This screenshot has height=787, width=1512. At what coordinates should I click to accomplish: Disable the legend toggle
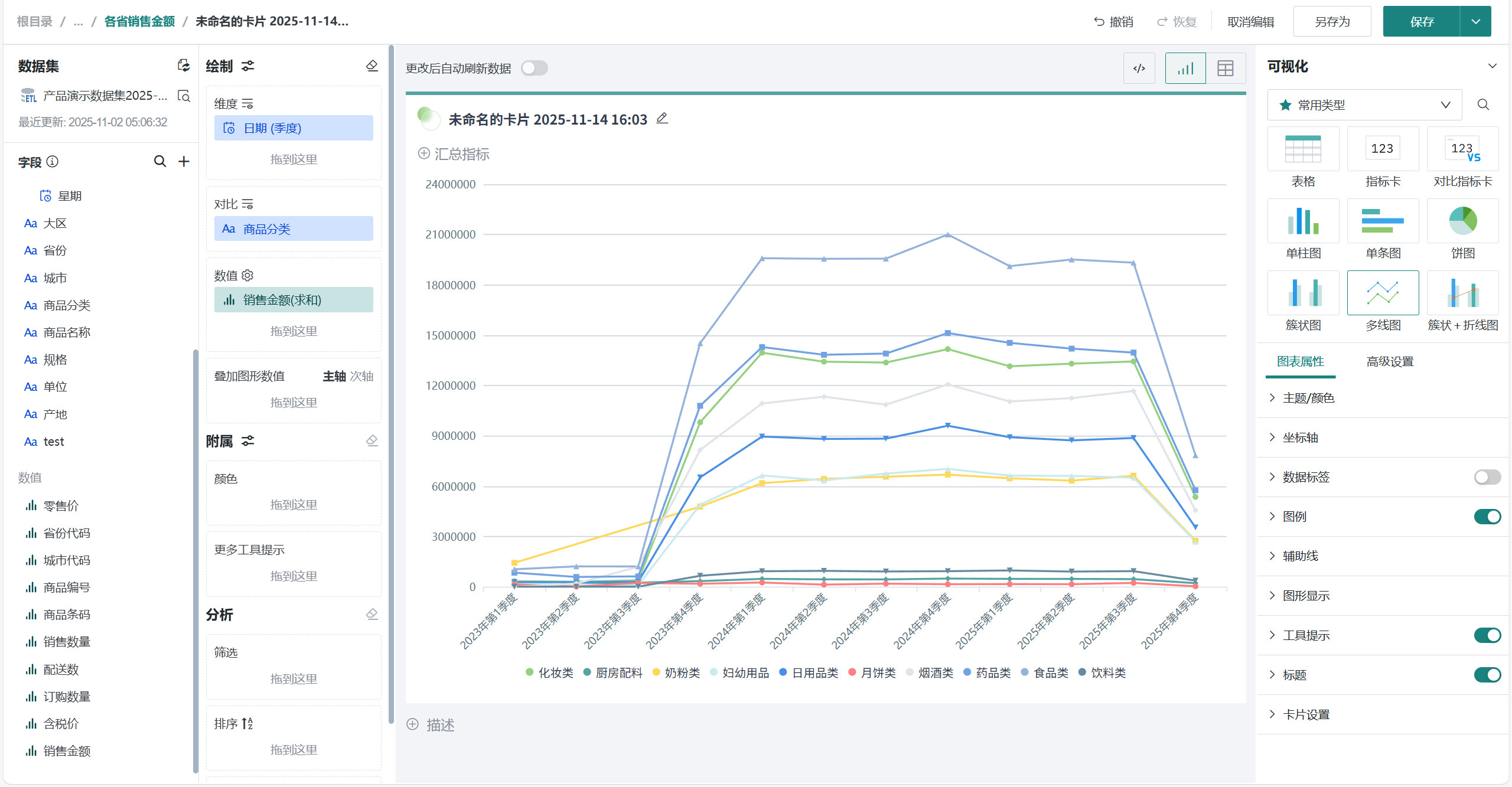pyautogui.click(x=1487, y=517)
